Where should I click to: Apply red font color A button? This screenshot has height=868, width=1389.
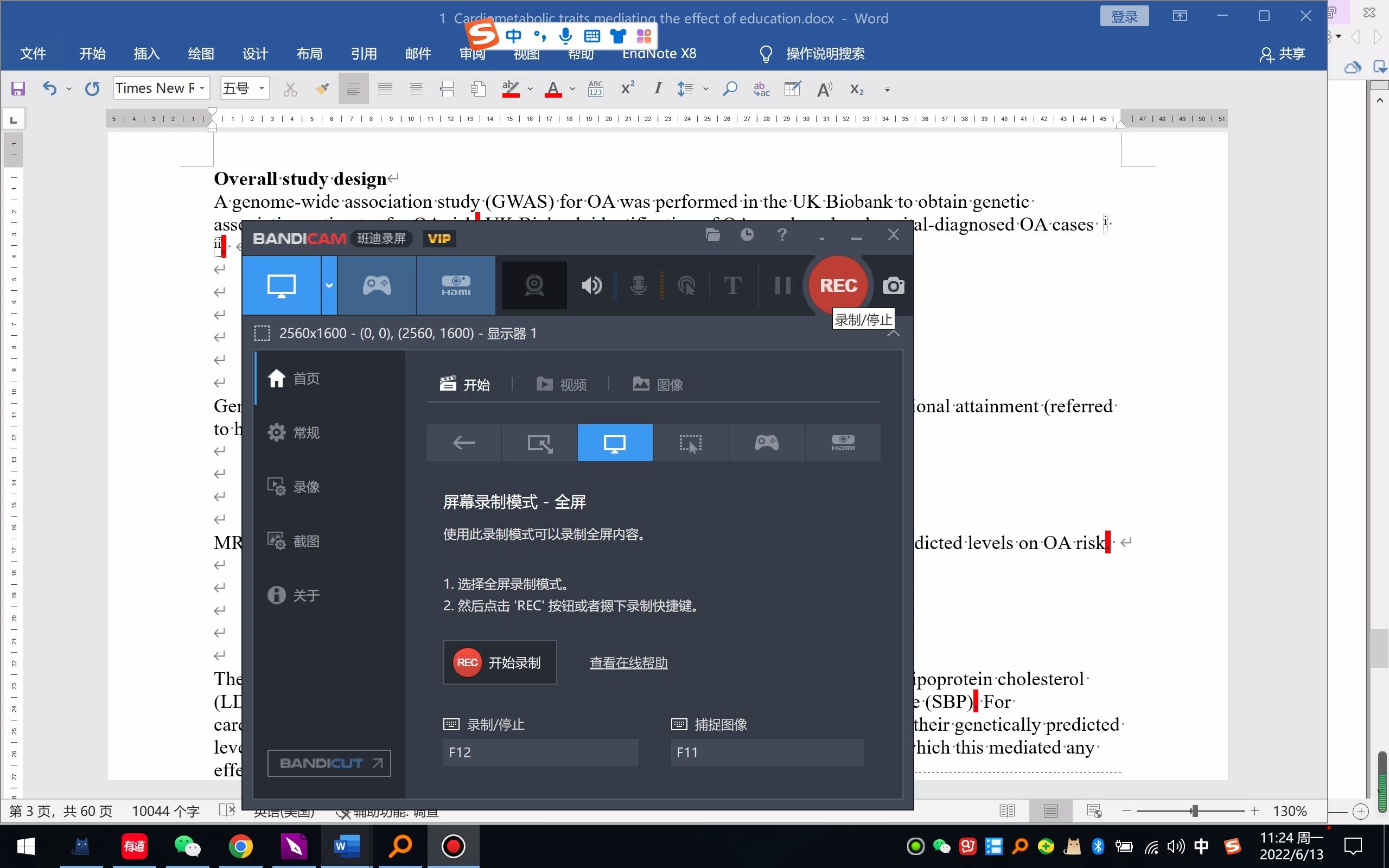coord(553,88)
